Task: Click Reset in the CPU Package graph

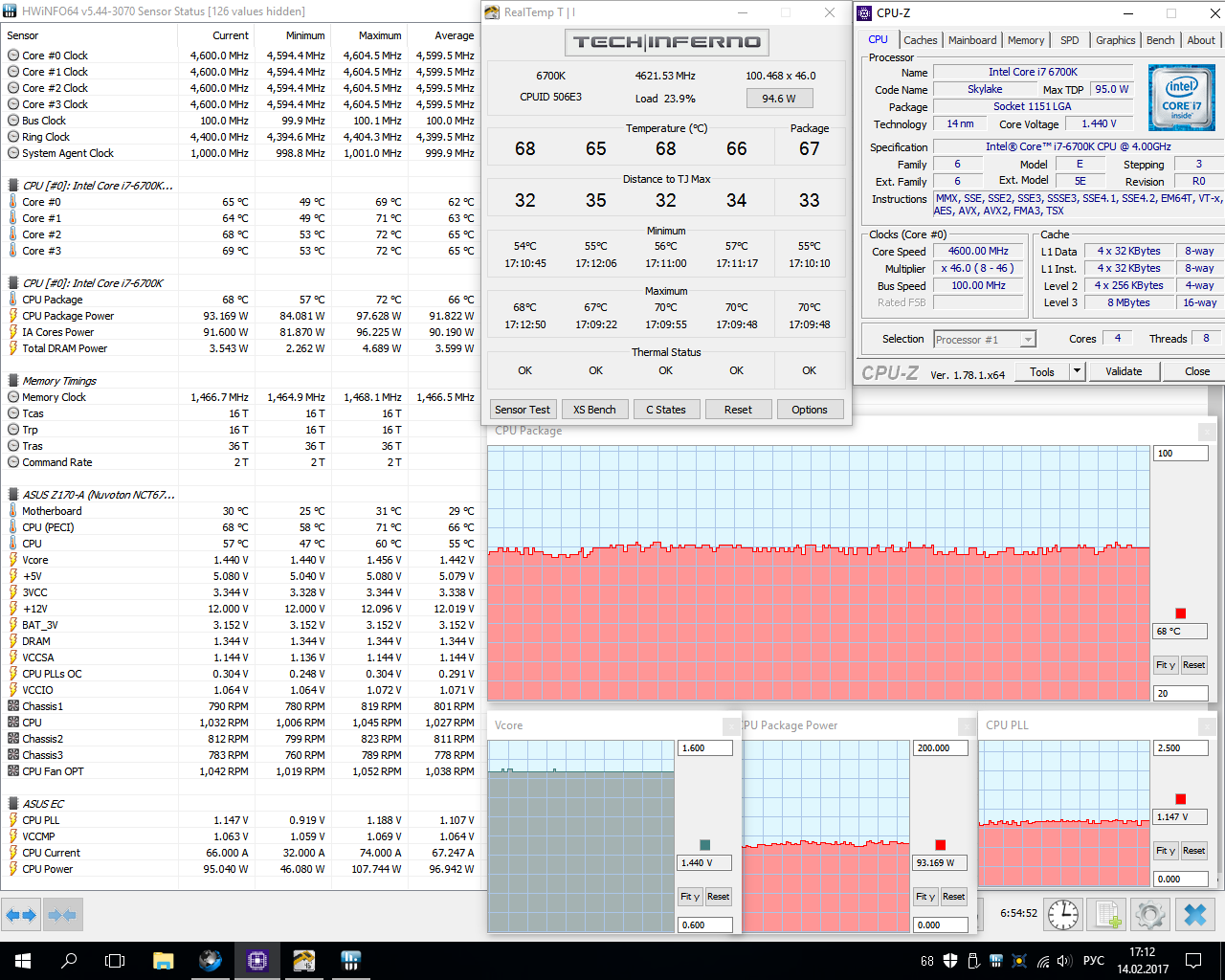Action: click(x=1194, y=665)
